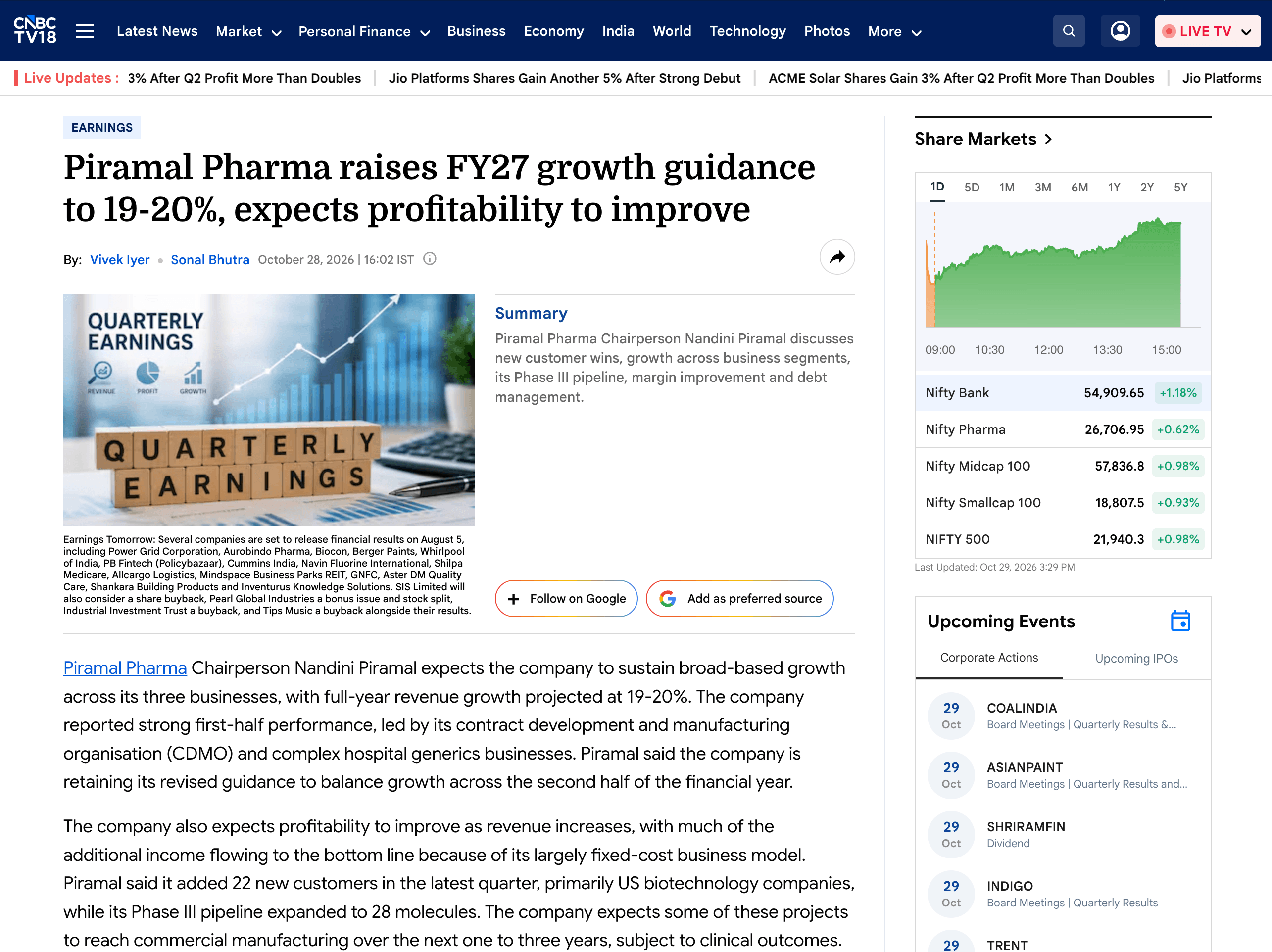
Task: Open the user profile icon
Action: pyautogui.click(x=1120, y=31)
